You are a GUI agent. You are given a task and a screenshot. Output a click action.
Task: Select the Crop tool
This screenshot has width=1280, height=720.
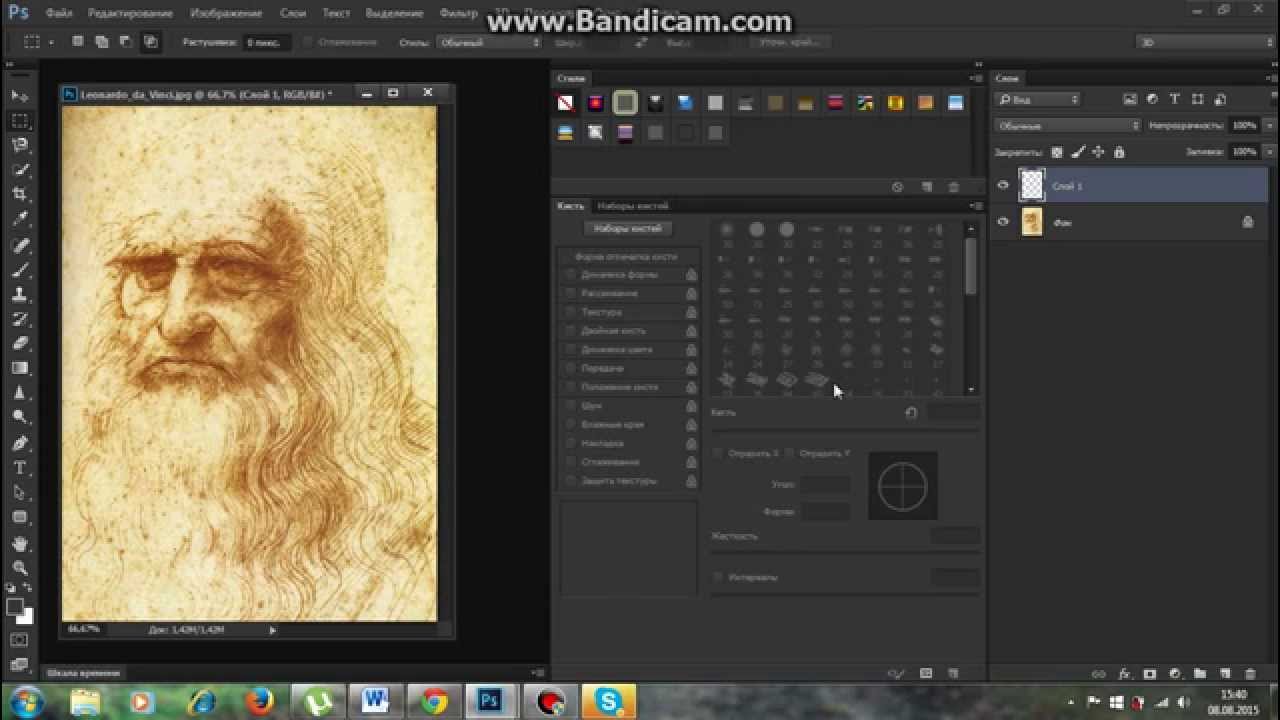(x=20, y=195)
